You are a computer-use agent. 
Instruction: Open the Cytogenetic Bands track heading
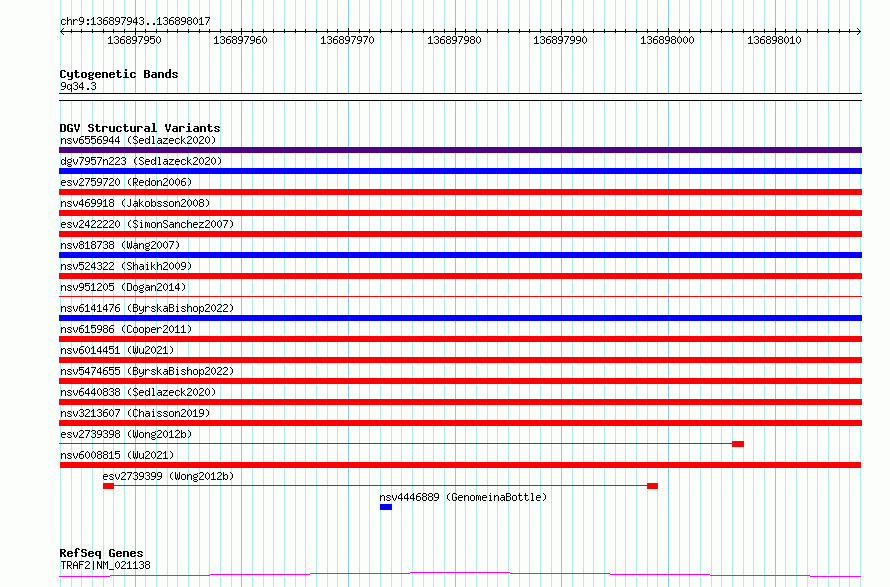pyautogui.click(x=119, y=74)
